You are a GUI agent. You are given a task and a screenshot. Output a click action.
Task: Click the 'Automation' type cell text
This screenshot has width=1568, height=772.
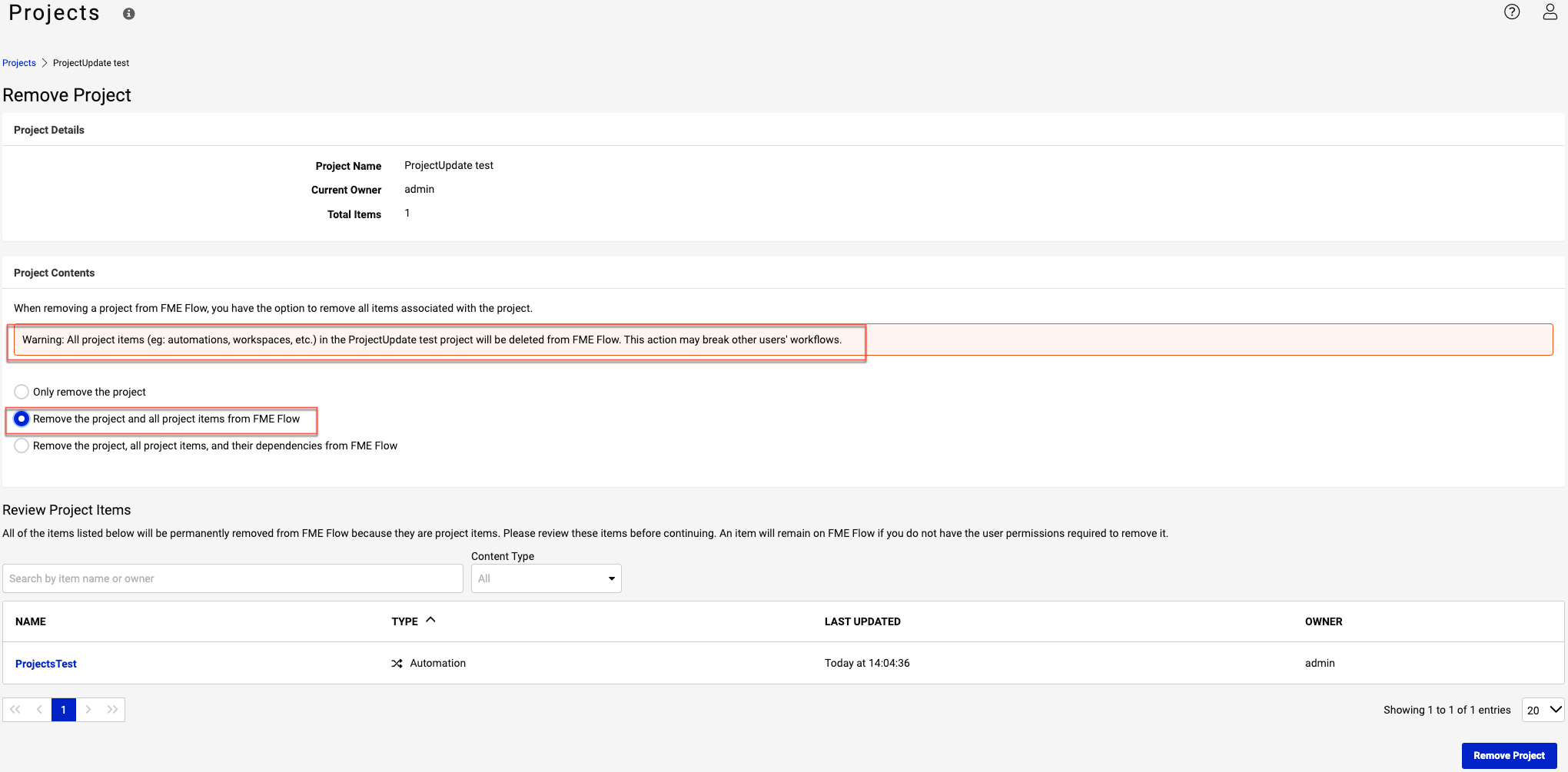[438, 663]
